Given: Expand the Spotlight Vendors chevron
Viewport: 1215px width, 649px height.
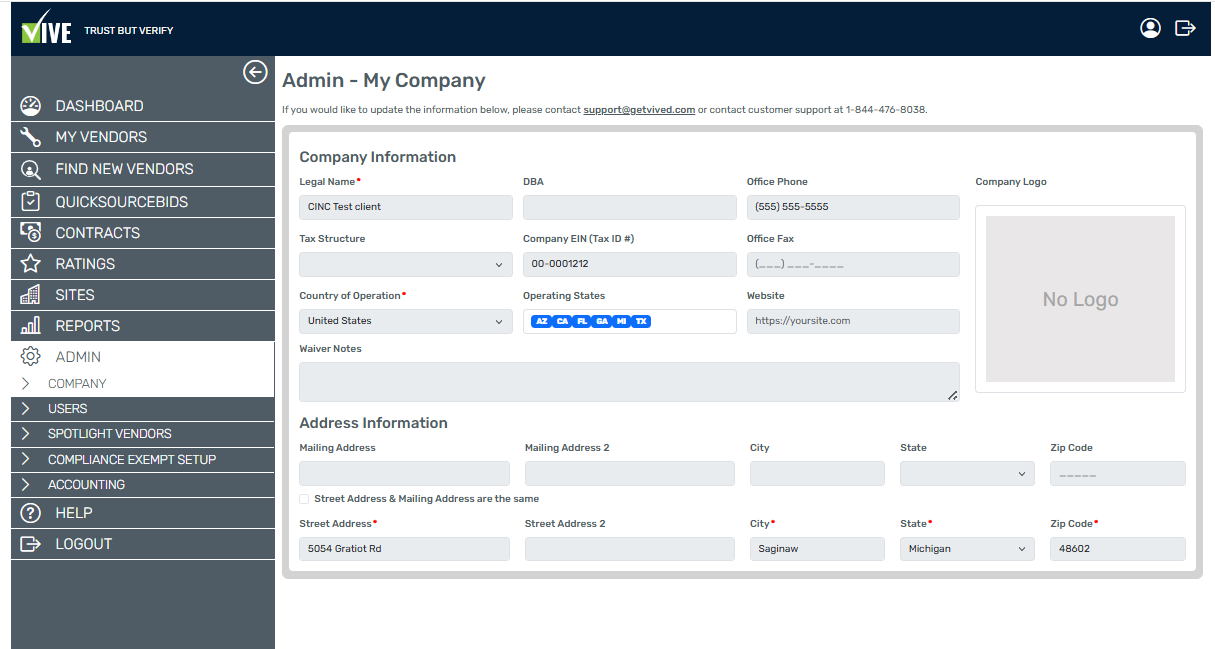Looking at the screenshot, I should tap(25, 434).
